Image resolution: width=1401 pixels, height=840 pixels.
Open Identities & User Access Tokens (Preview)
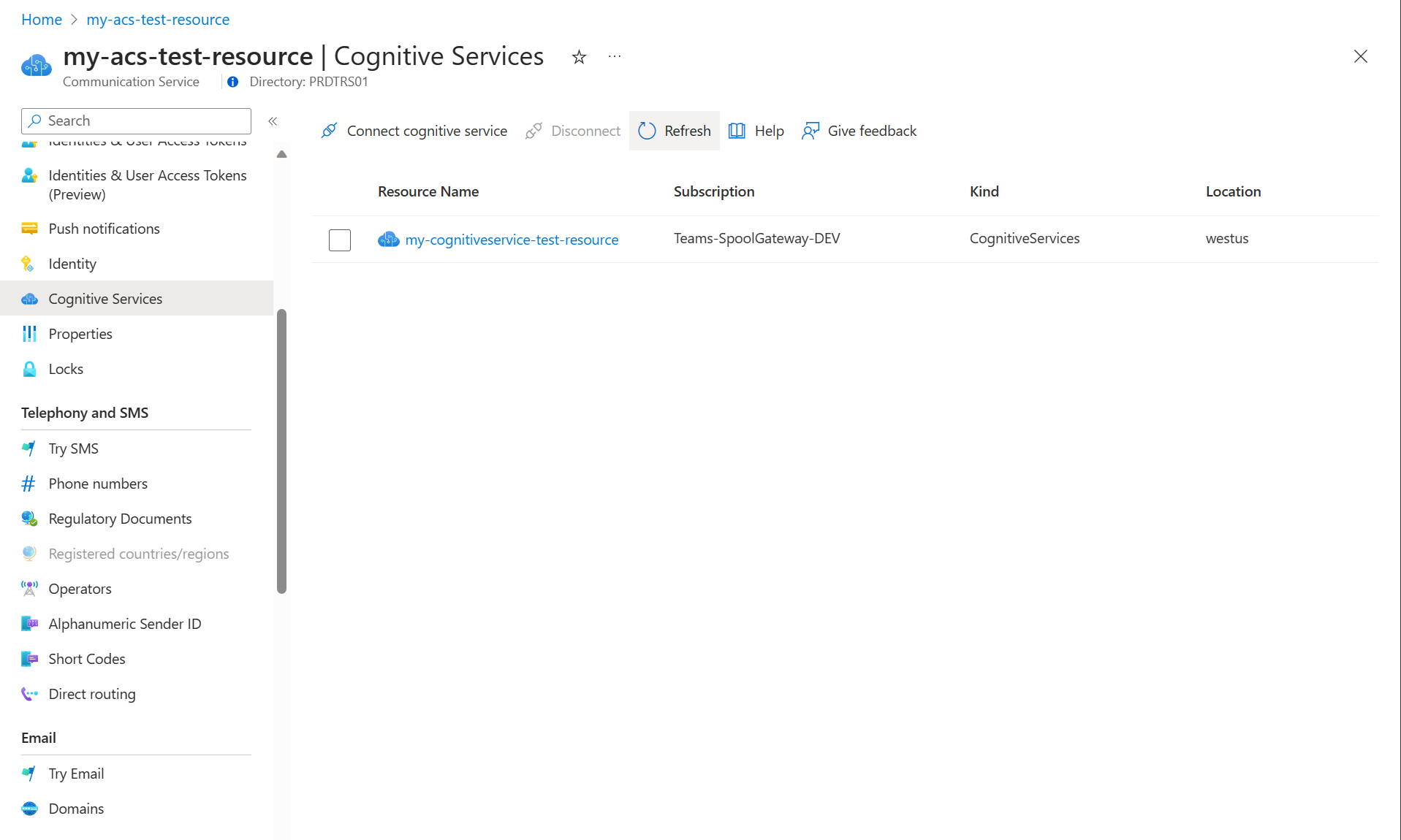[x=137, y=185]
